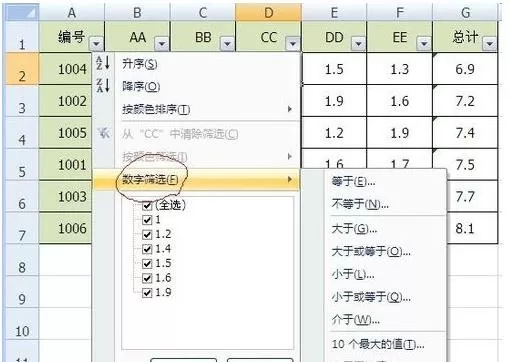The image size is (510, 362).
Task: Select row 8 header
Action: 22,260
